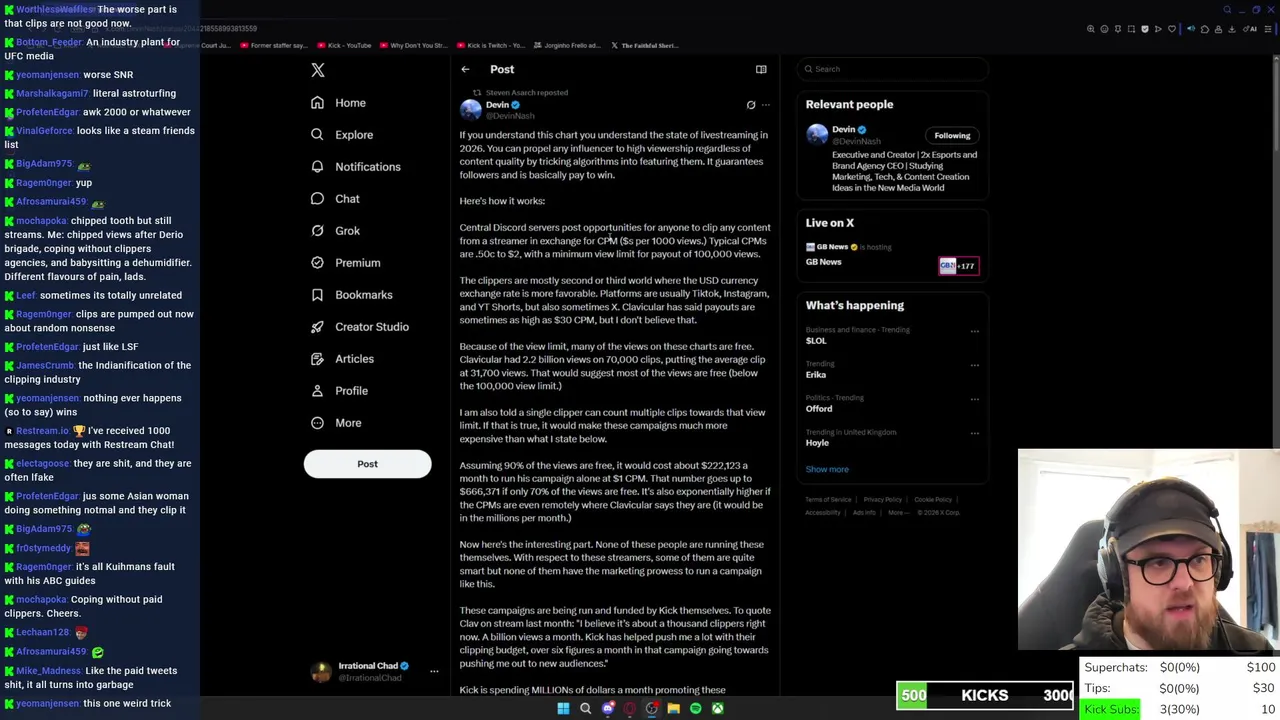Open Devin's profile in Relevant people
The image size is (1280, 720).
click(844, 129)
